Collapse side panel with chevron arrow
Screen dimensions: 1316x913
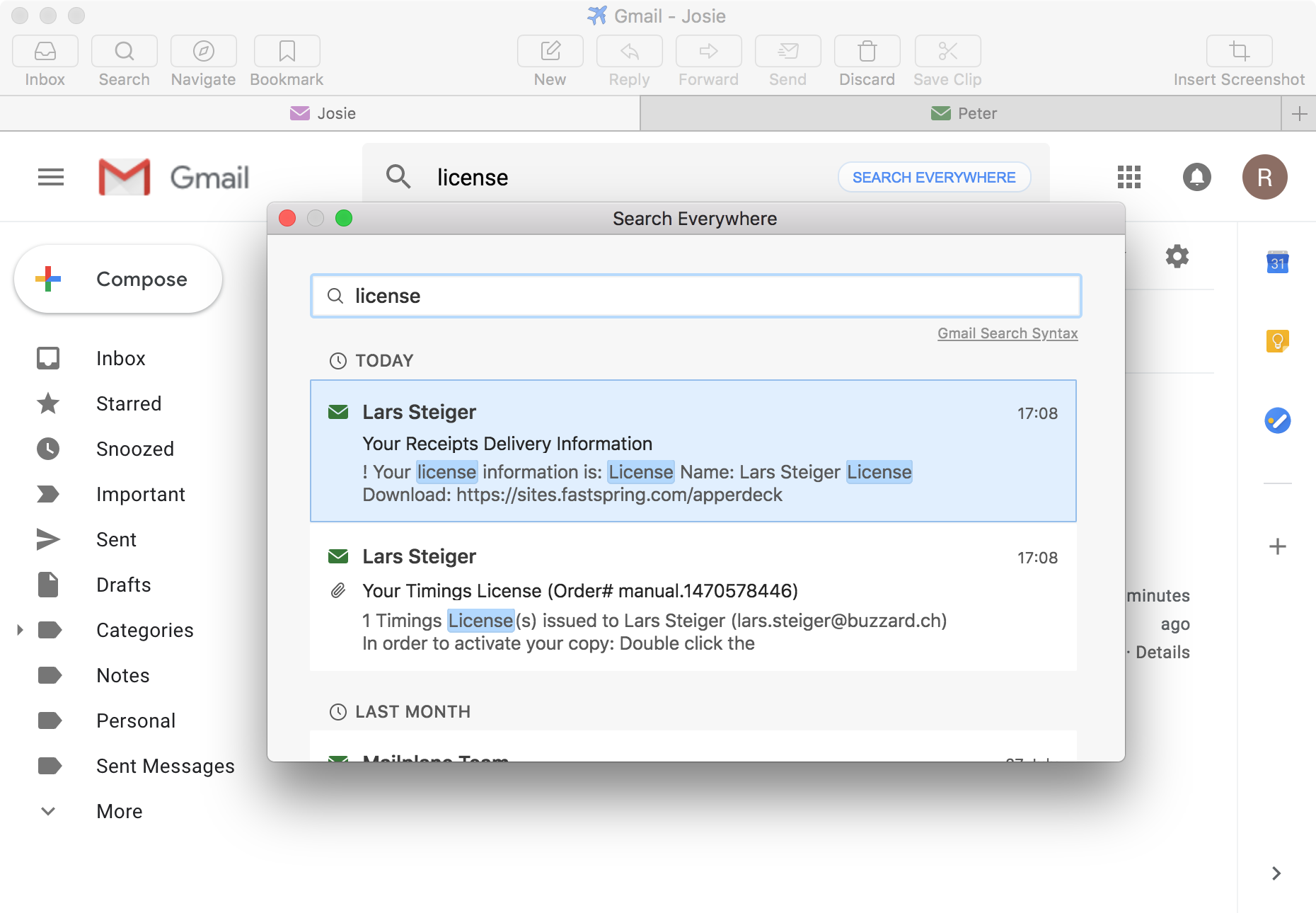click(1276, 873)
